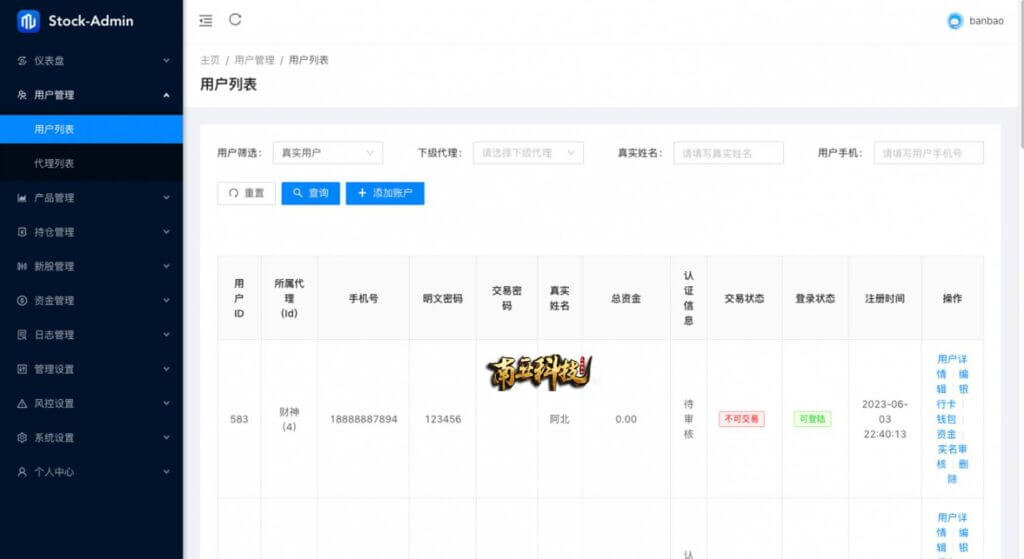Click the banbao user avatar

(955, 21)
